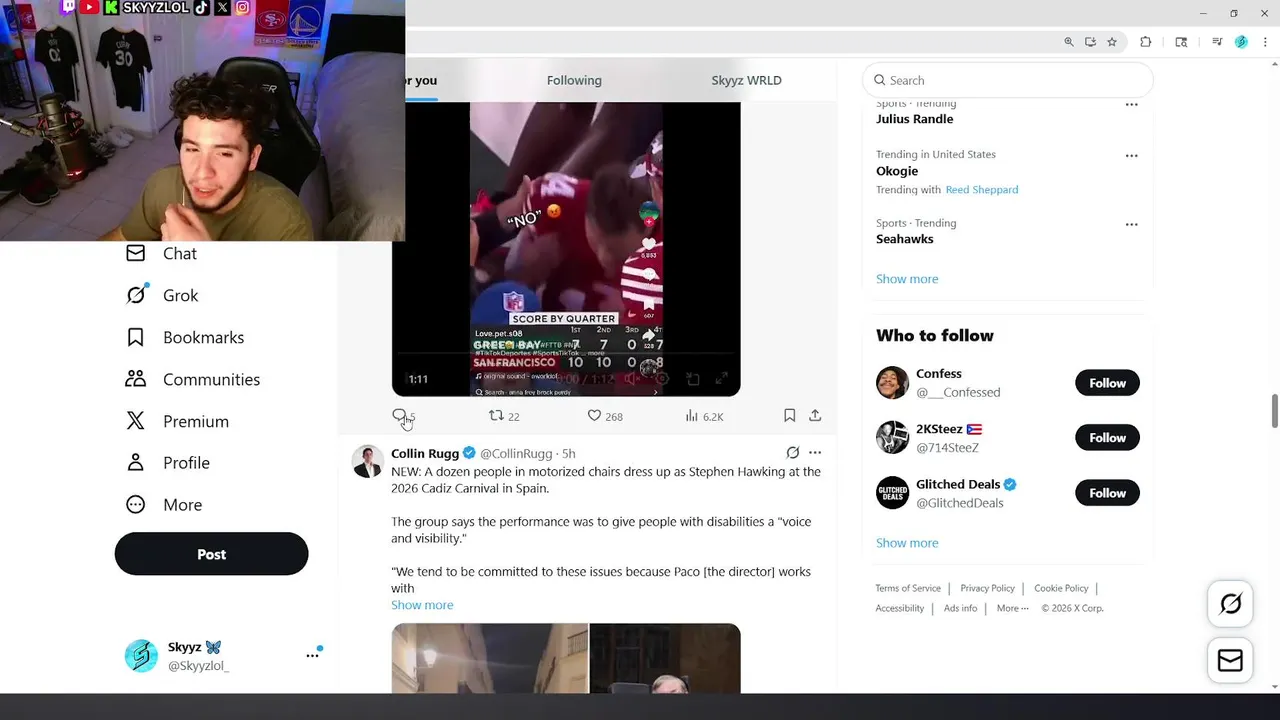This screenshot has width=1280, height=720.
Task: Open Collin Rugg's profile name link
Action: 425,454
